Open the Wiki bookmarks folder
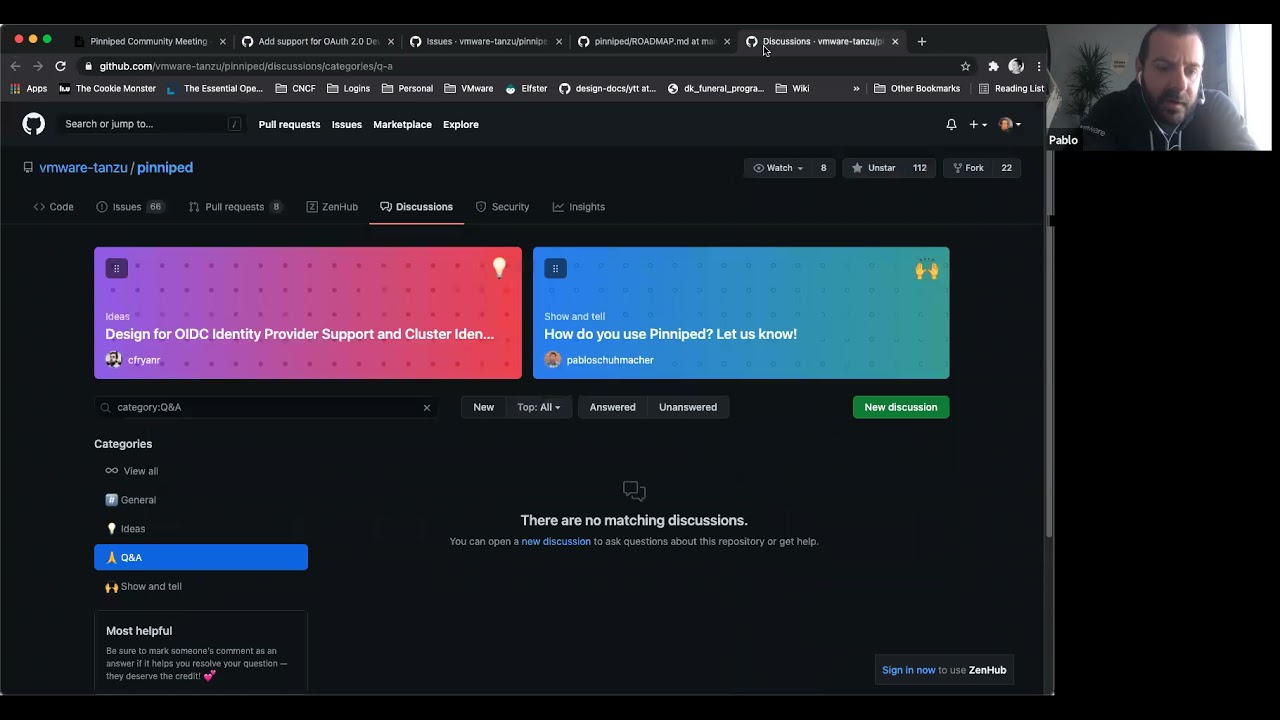 pyautogui.click(x=792, y=88)
